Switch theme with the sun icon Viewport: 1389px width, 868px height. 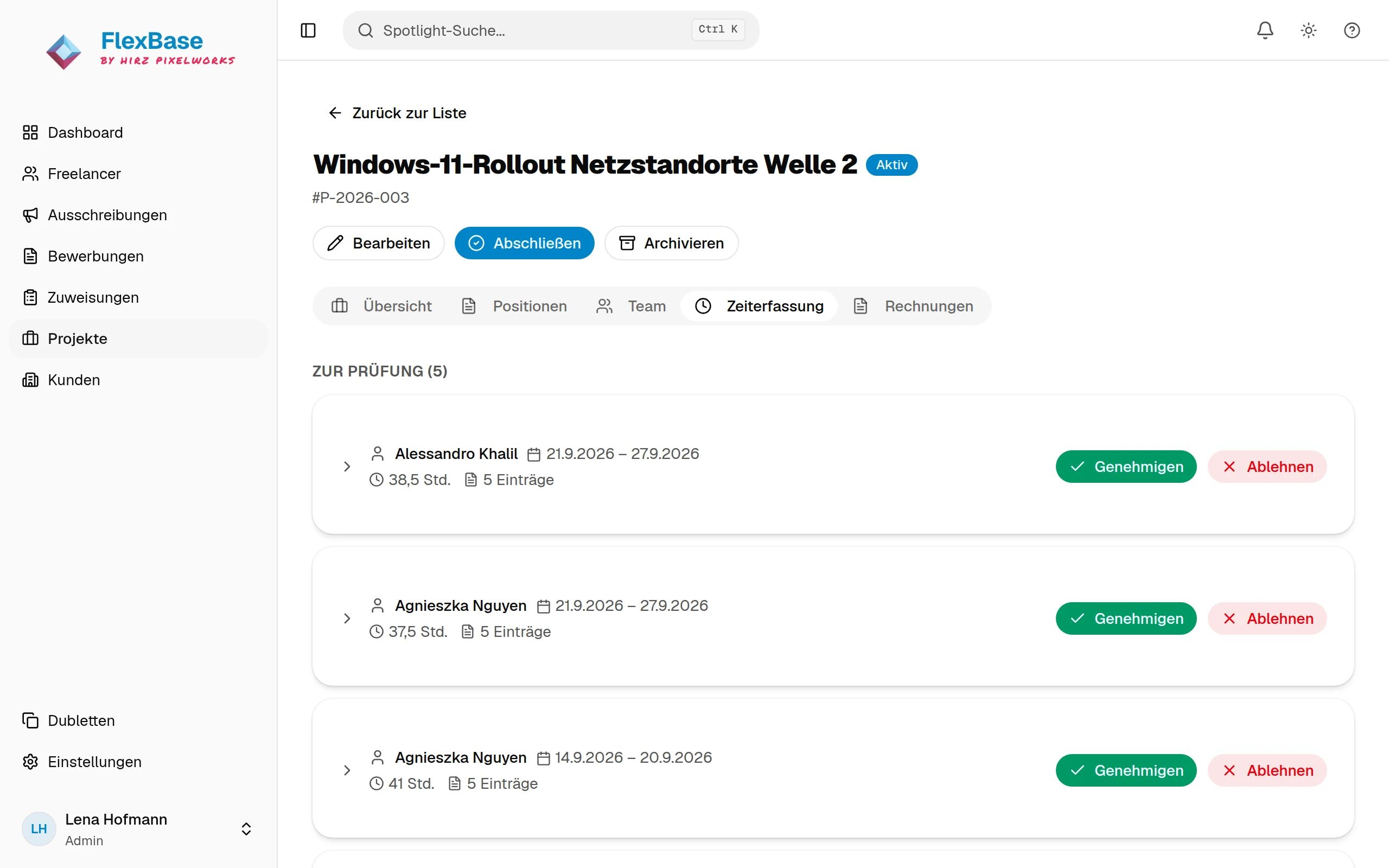pyautogui.click(x=1309, y=30)
